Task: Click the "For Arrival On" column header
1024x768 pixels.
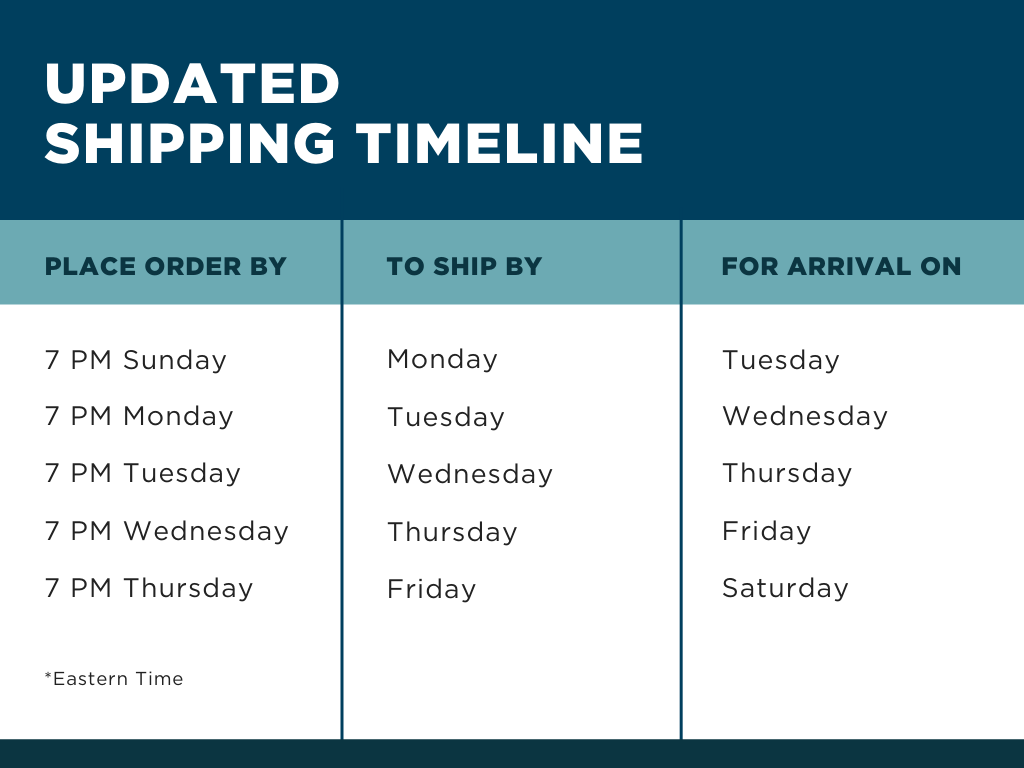Action: point(841,267)
